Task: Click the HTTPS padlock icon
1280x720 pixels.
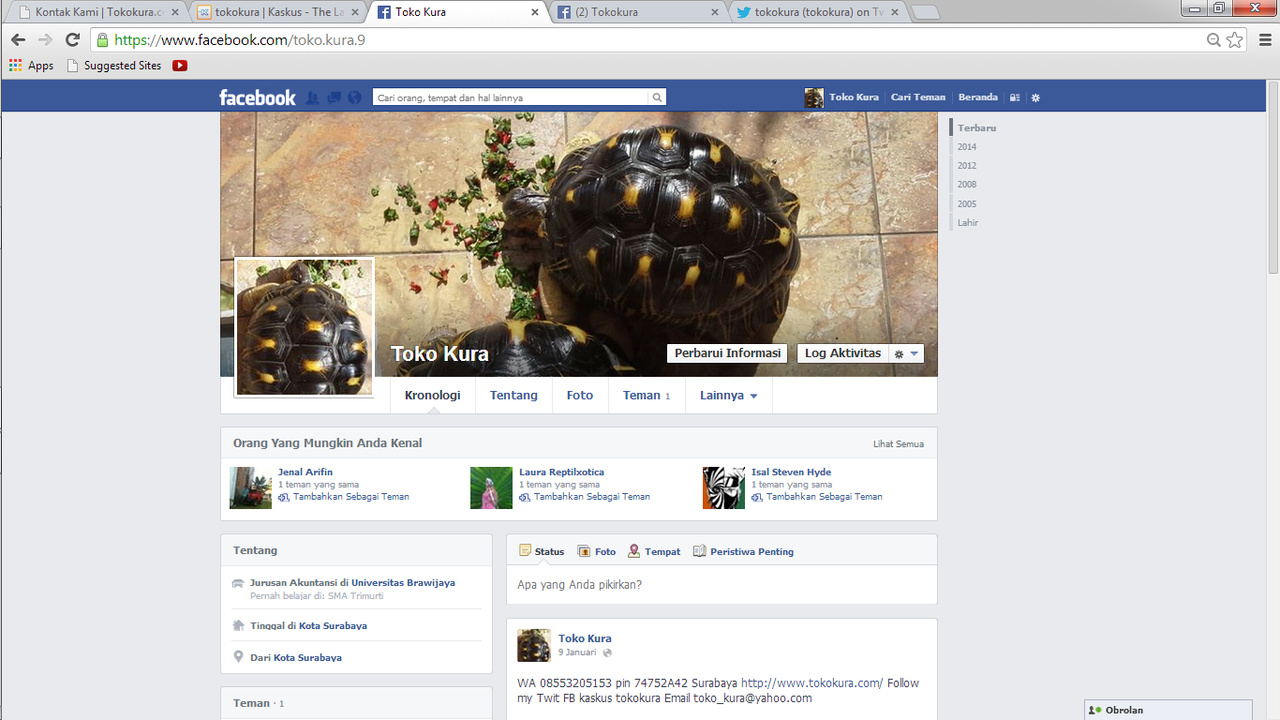Action: click(x=102, y=40)
